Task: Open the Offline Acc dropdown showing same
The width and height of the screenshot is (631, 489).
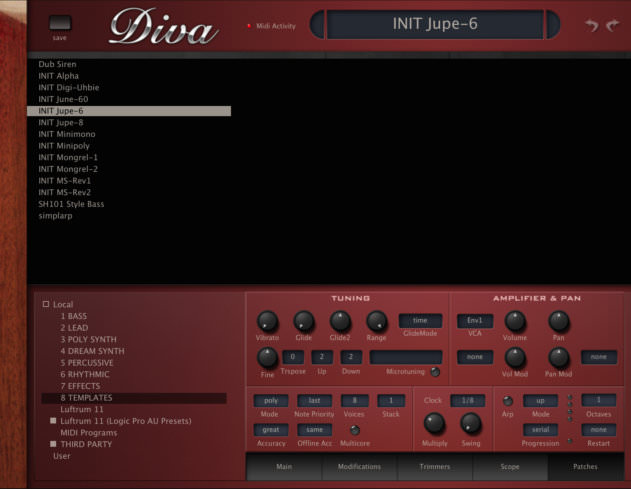Action: [x=314, y=430]
